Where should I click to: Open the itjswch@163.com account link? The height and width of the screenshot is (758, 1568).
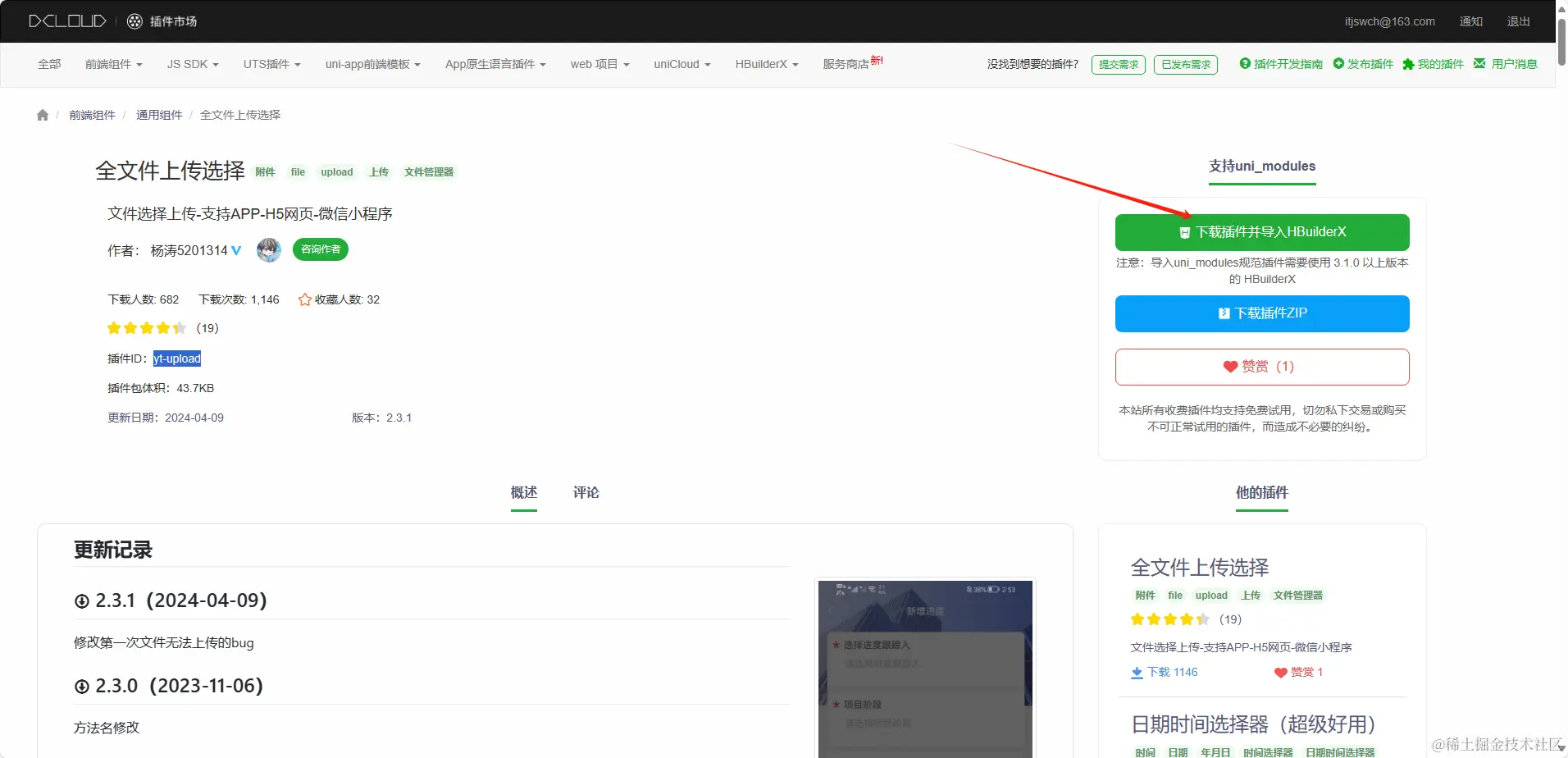point(1390,21)
